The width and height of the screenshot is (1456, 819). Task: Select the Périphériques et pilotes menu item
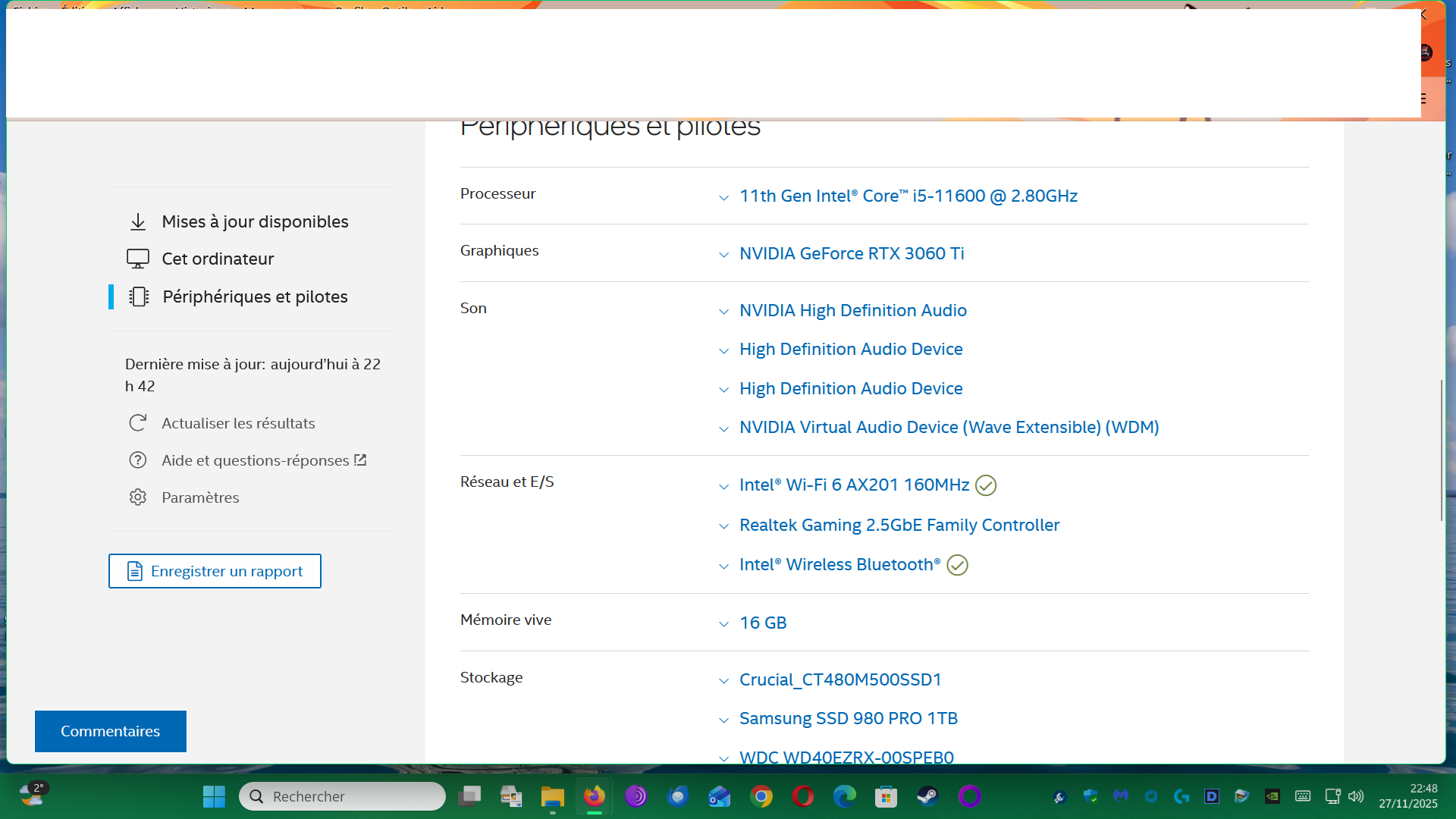[255, 297]
